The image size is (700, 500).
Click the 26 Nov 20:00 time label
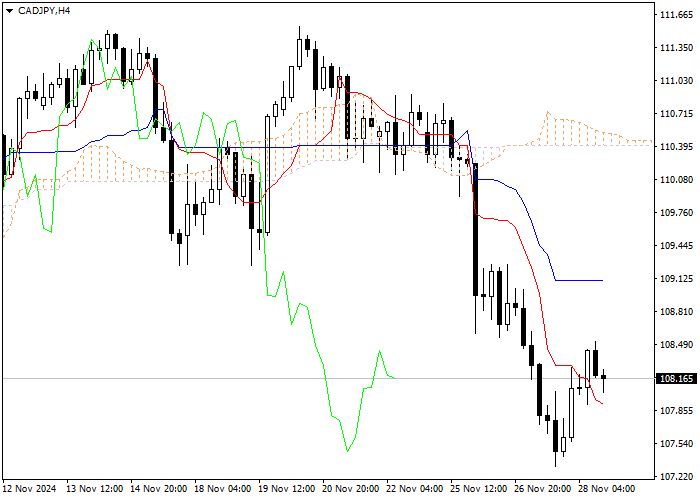point(542,489)
